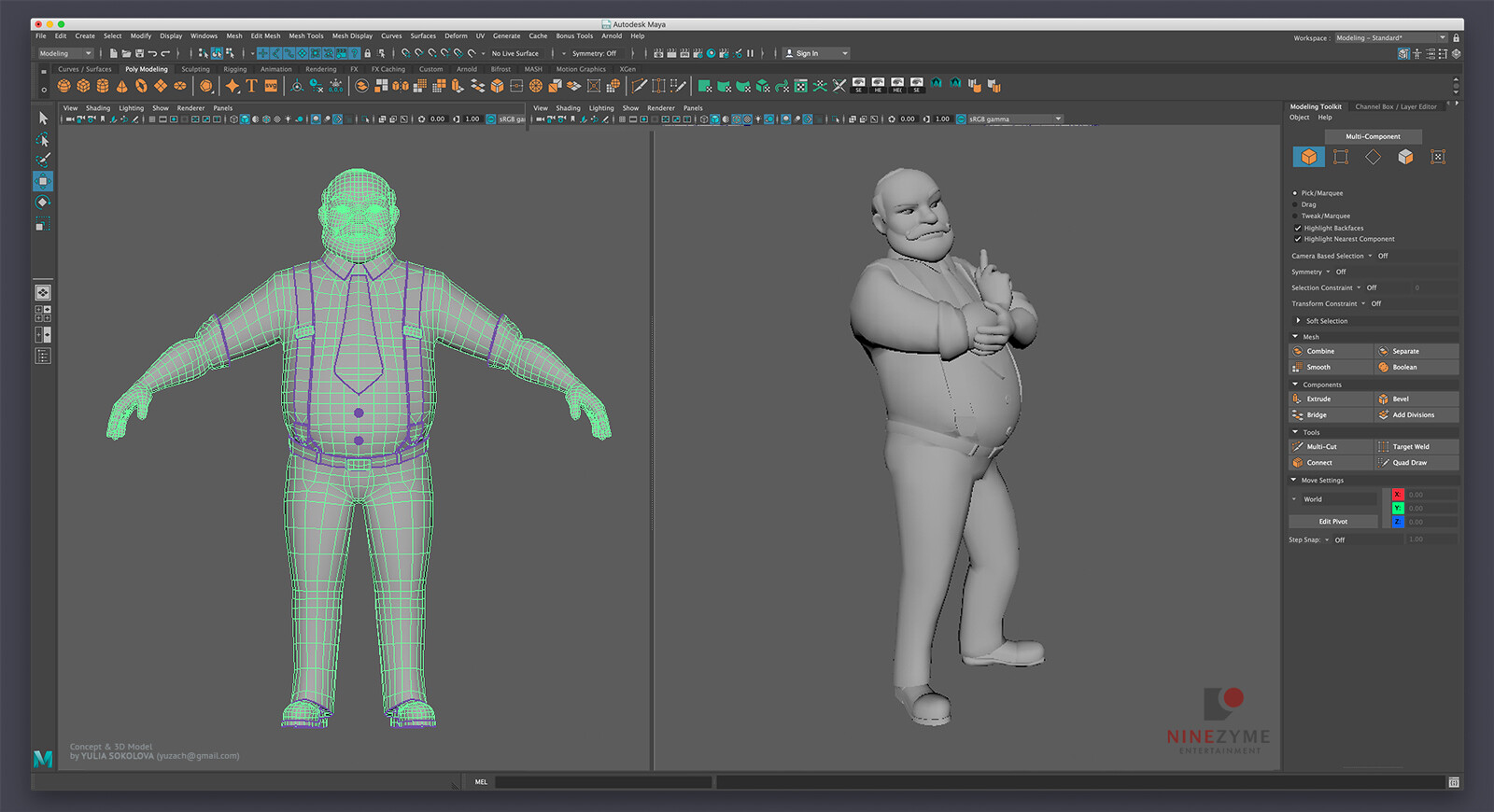Collapse the Components section

(x=1295, y=385)
